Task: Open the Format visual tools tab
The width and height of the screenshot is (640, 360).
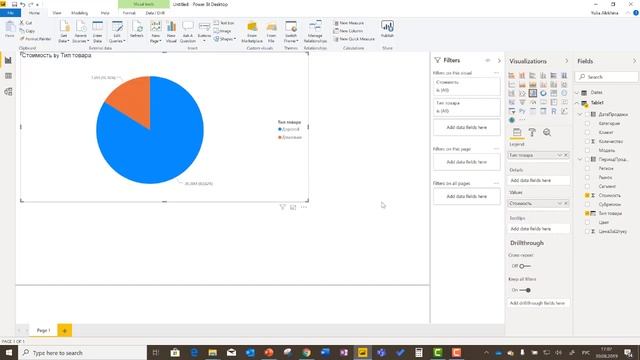Action: [129, 13]
